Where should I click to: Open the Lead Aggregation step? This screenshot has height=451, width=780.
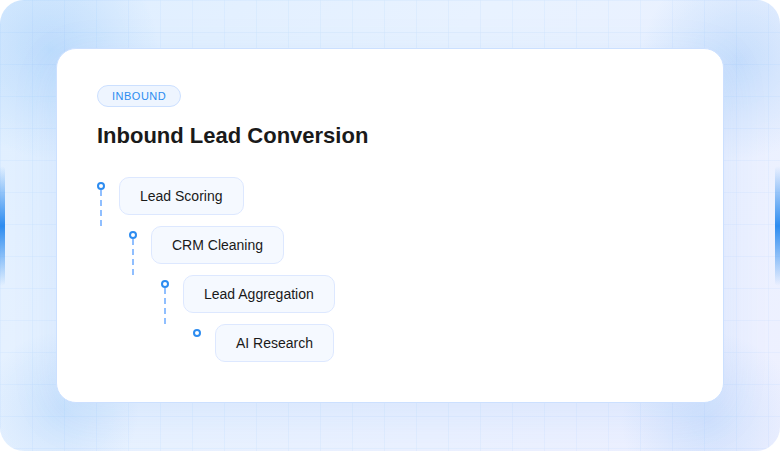pyautogui.click(x=258, y=294)
